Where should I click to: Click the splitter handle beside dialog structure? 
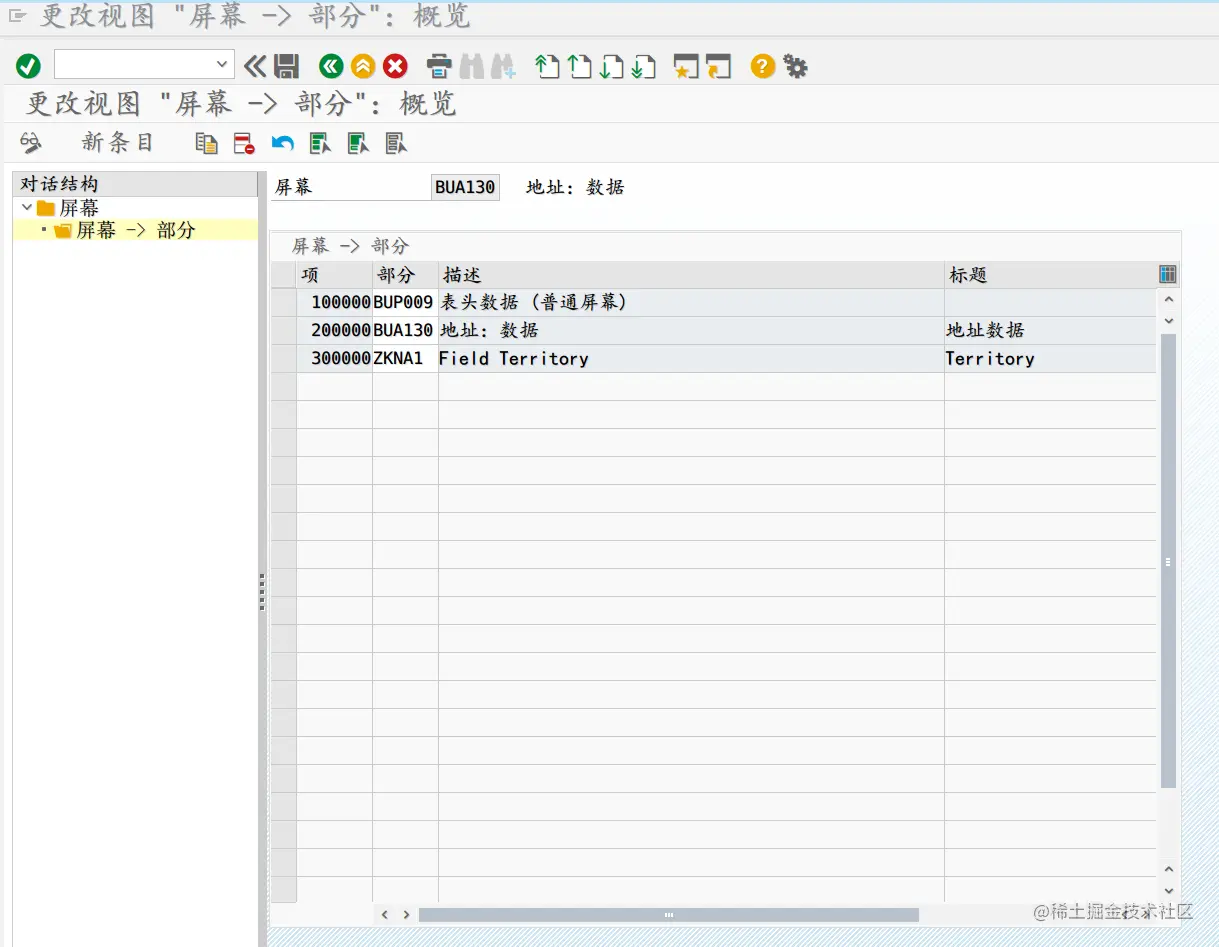(x=262, y=591)
